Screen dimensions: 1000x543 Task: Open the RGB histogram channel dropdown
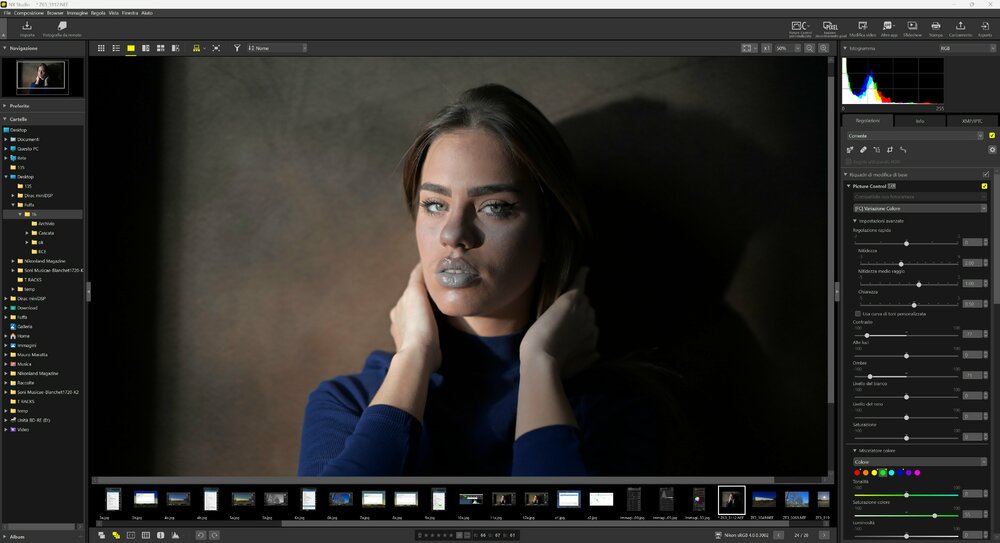click(966, 48)
